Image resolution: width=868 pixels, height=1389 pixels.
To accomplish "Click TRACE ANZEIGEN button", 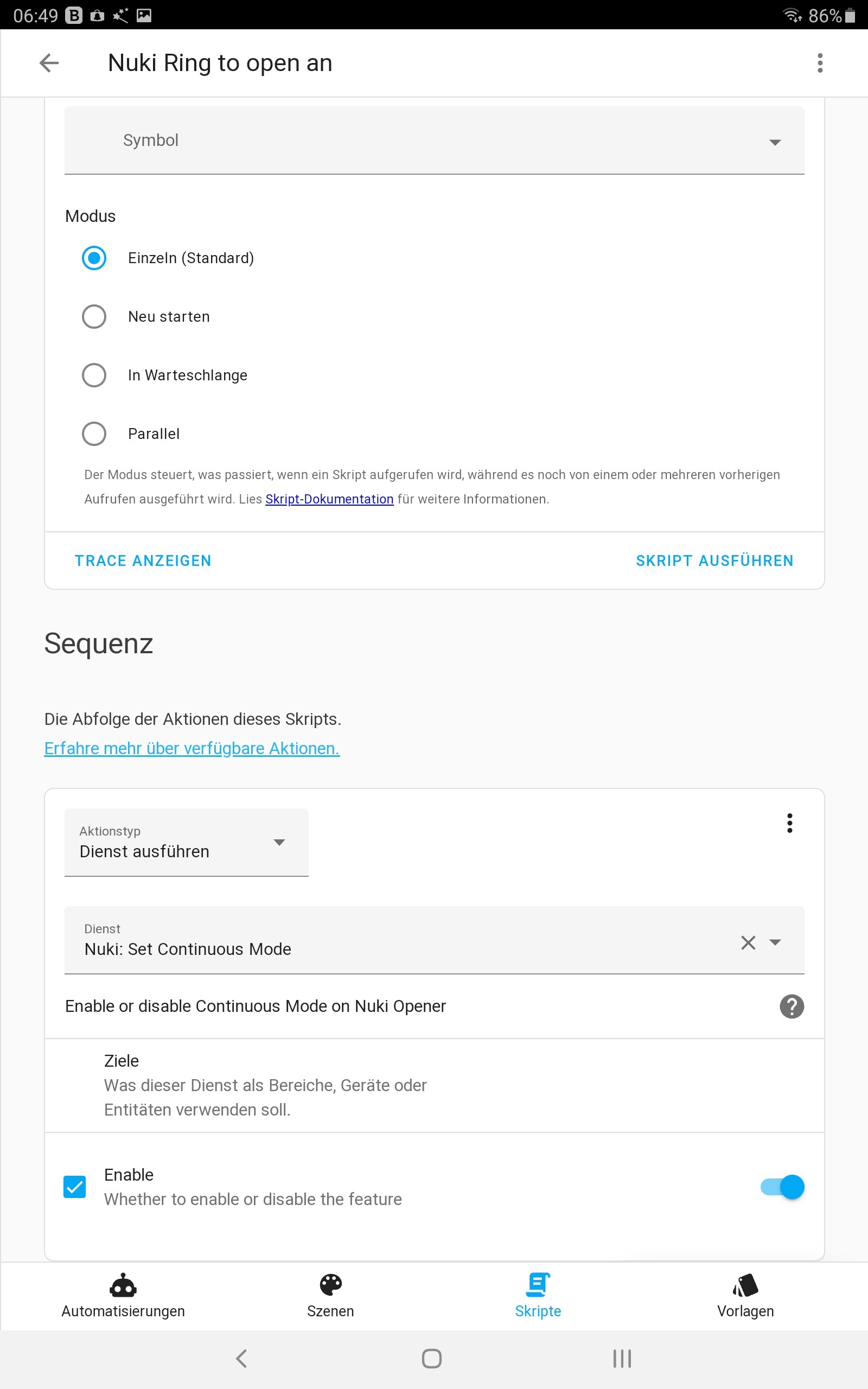I will (x=143, y=561).
